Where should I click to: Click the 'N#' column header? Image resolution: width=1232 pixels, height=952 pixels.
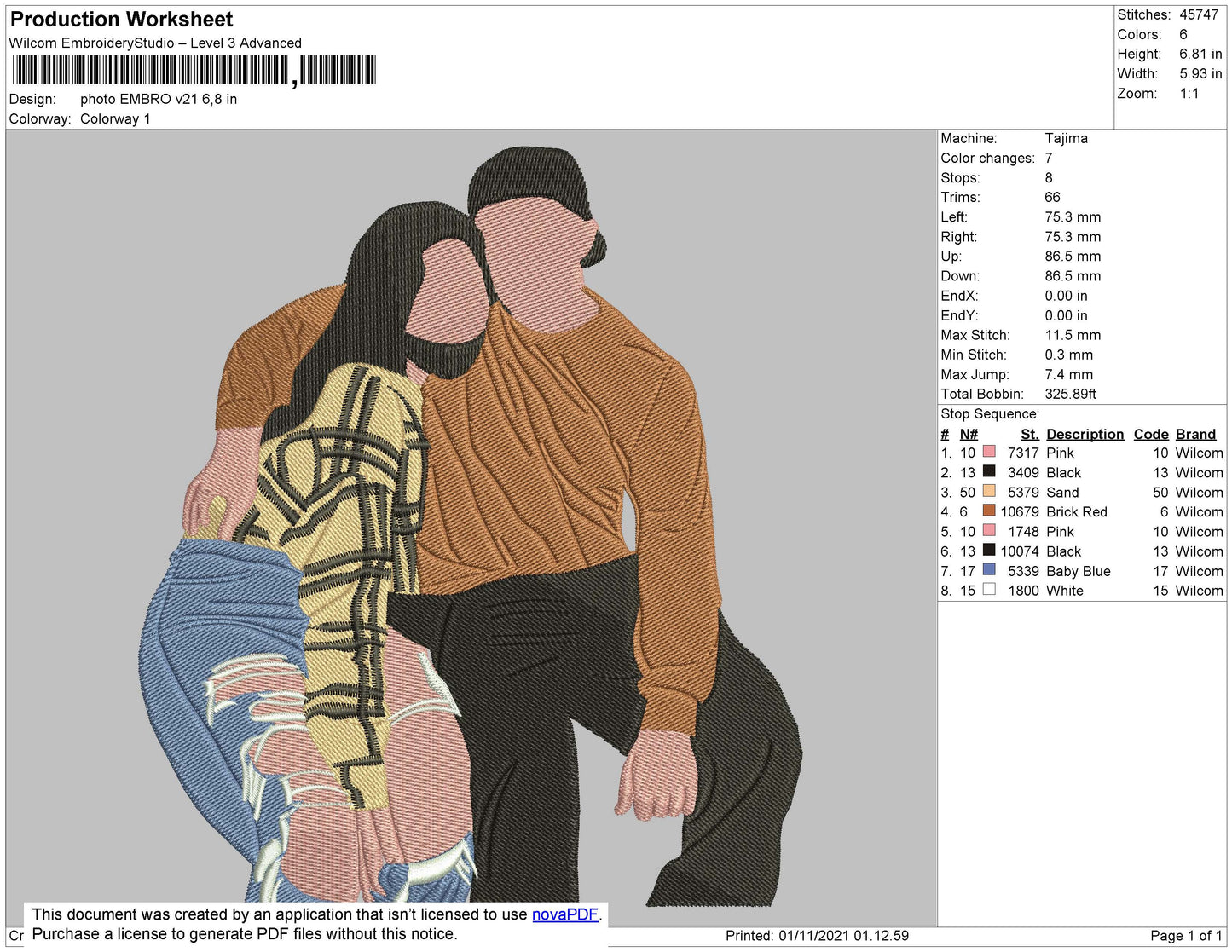coord(969,434)
